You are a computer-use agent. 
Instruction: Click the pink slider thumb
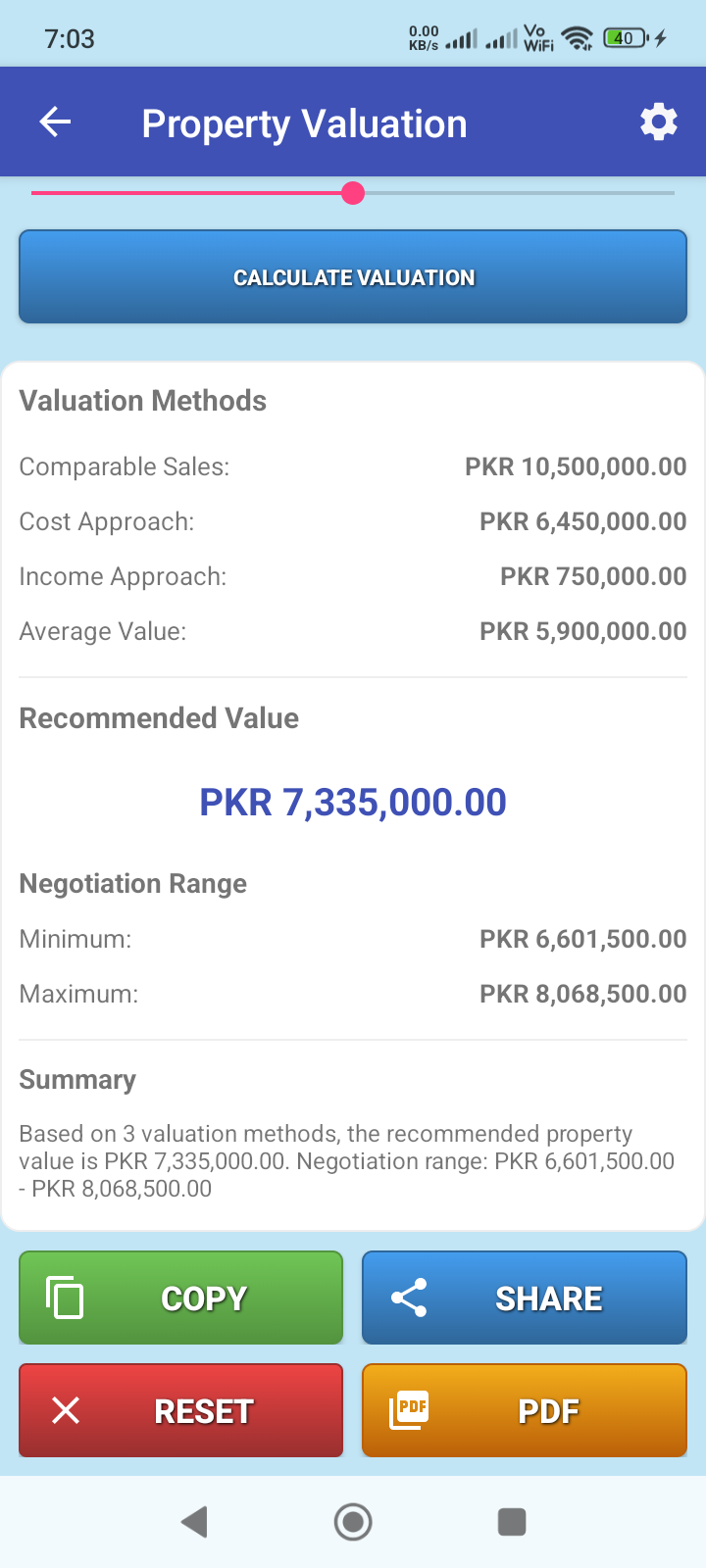[x=353, y=193]
